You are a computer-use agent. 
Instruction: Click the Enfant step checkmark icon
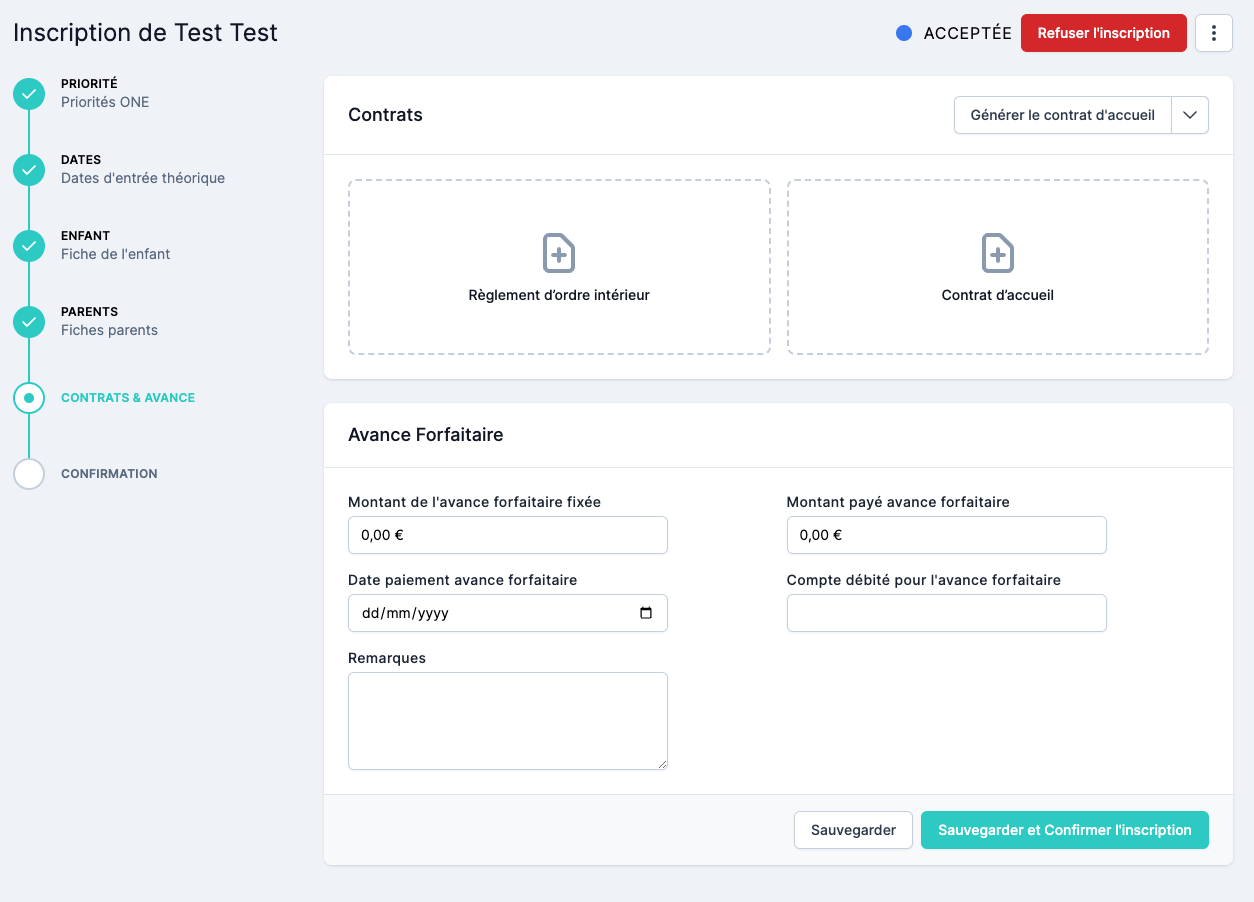[x=29, y=246]
